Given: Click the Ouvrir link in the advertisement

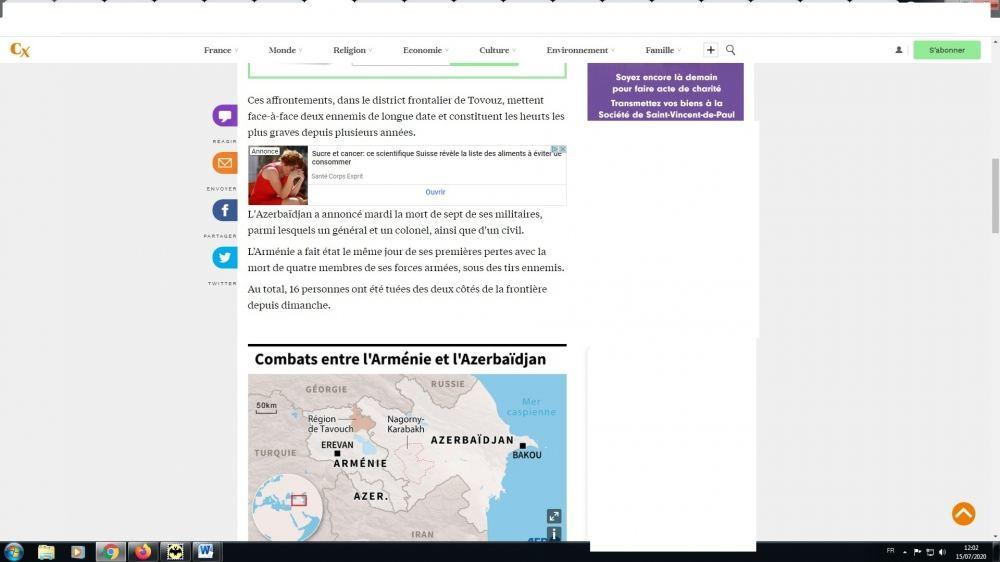Looking at the screenshot, I should pos(435,192).
